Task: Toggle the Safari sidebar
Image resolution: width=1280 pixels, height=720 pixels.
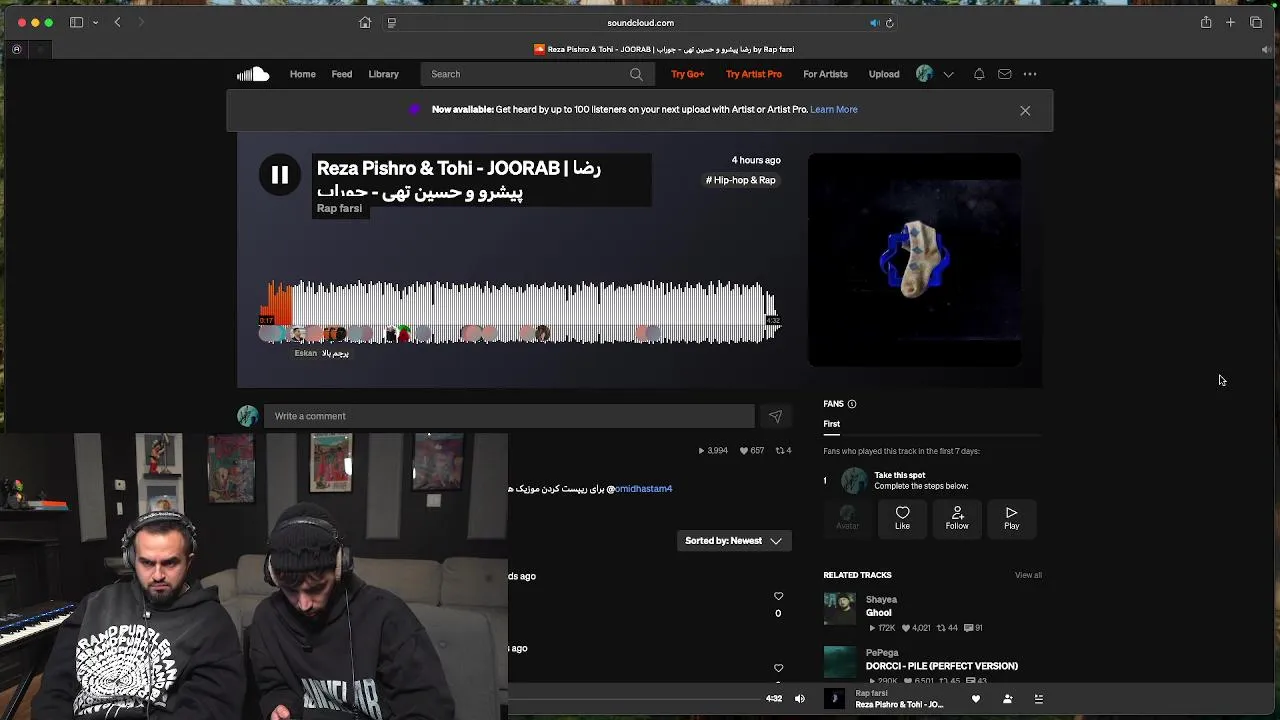Action: click(x=76, y=23)
